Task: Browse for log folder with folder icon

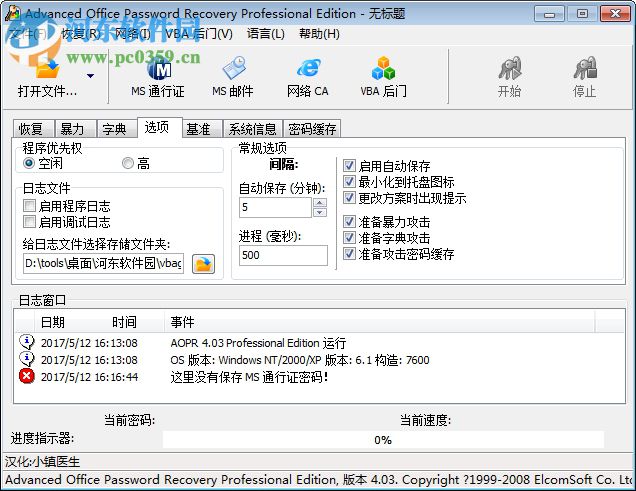Action: 203,264
